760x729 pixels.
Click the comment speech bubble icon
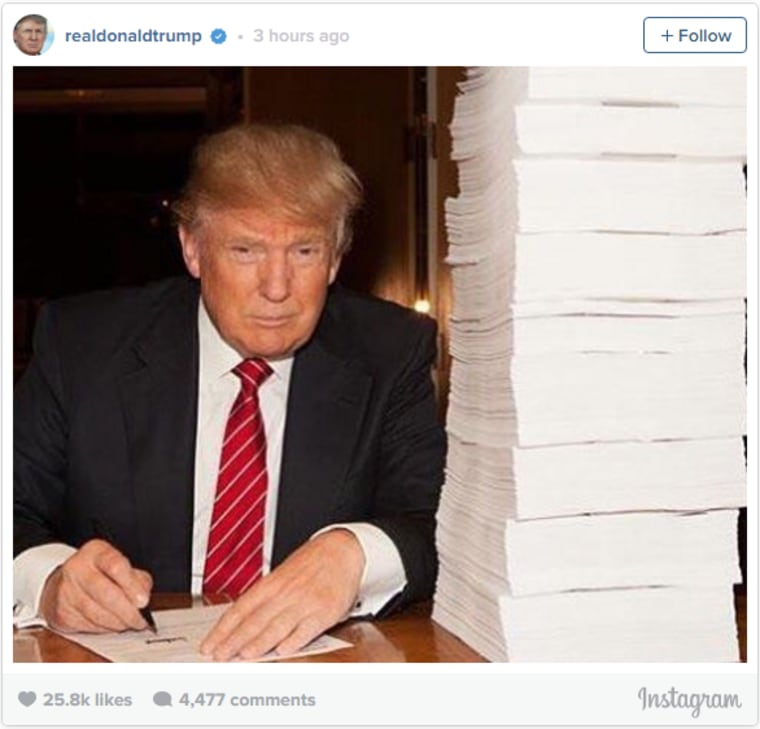[x=163, y=699]
